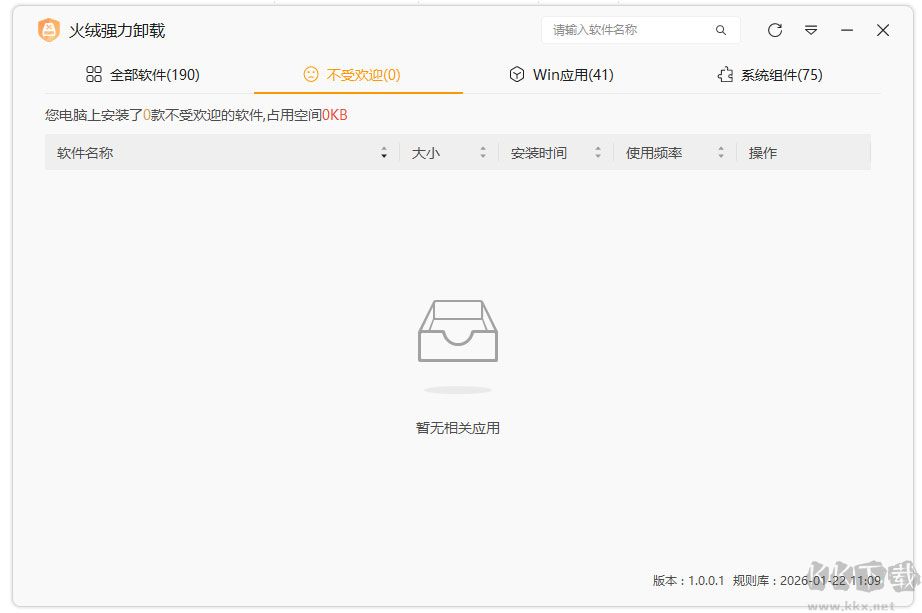The height and width of the screenshot is (613, 922).
Task: Close the uninstaller window
Action: point(883,30)
